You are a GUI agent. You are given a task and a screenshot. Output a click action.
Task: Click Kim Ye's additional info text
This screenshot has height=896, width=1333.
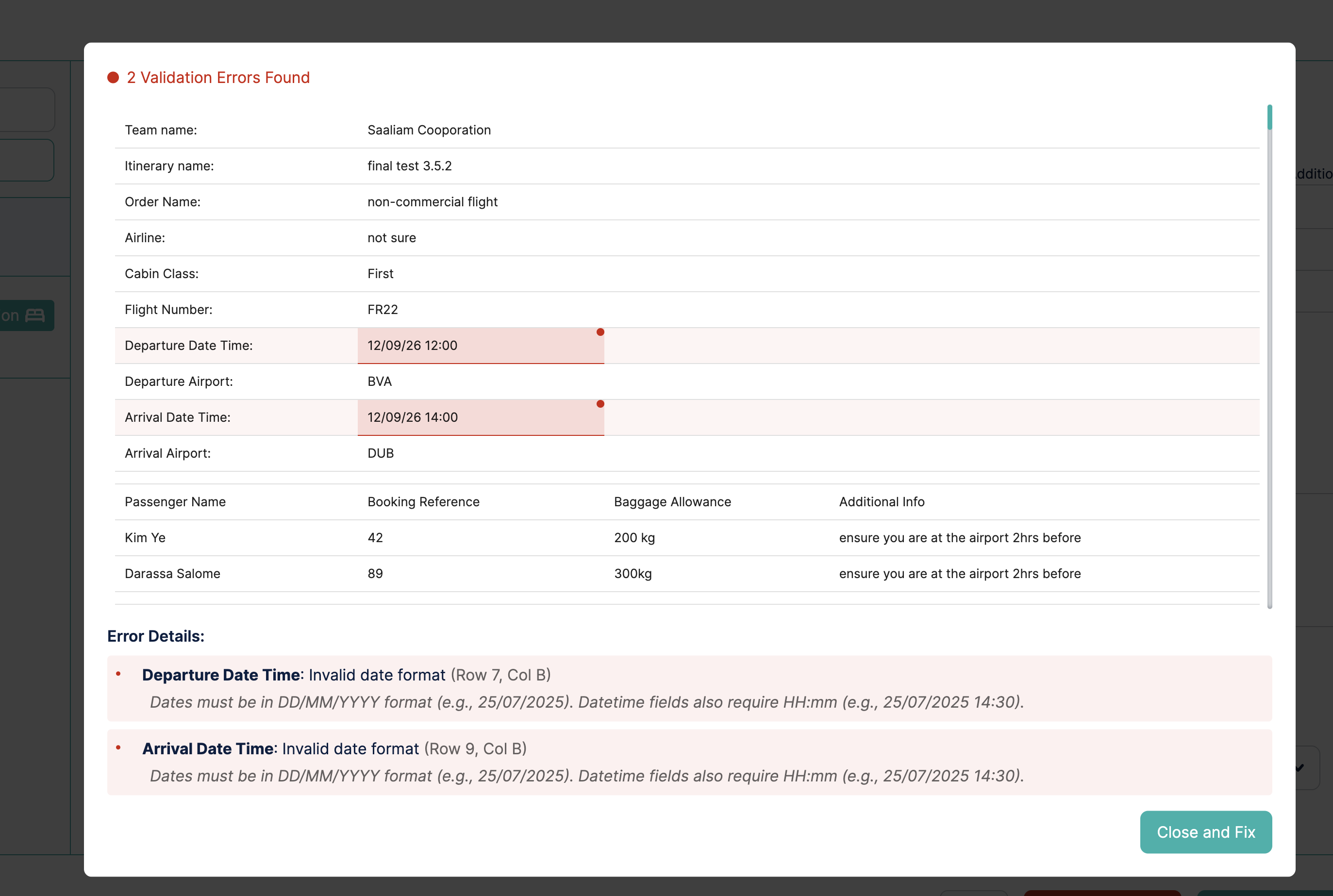[x=960, y=538]
